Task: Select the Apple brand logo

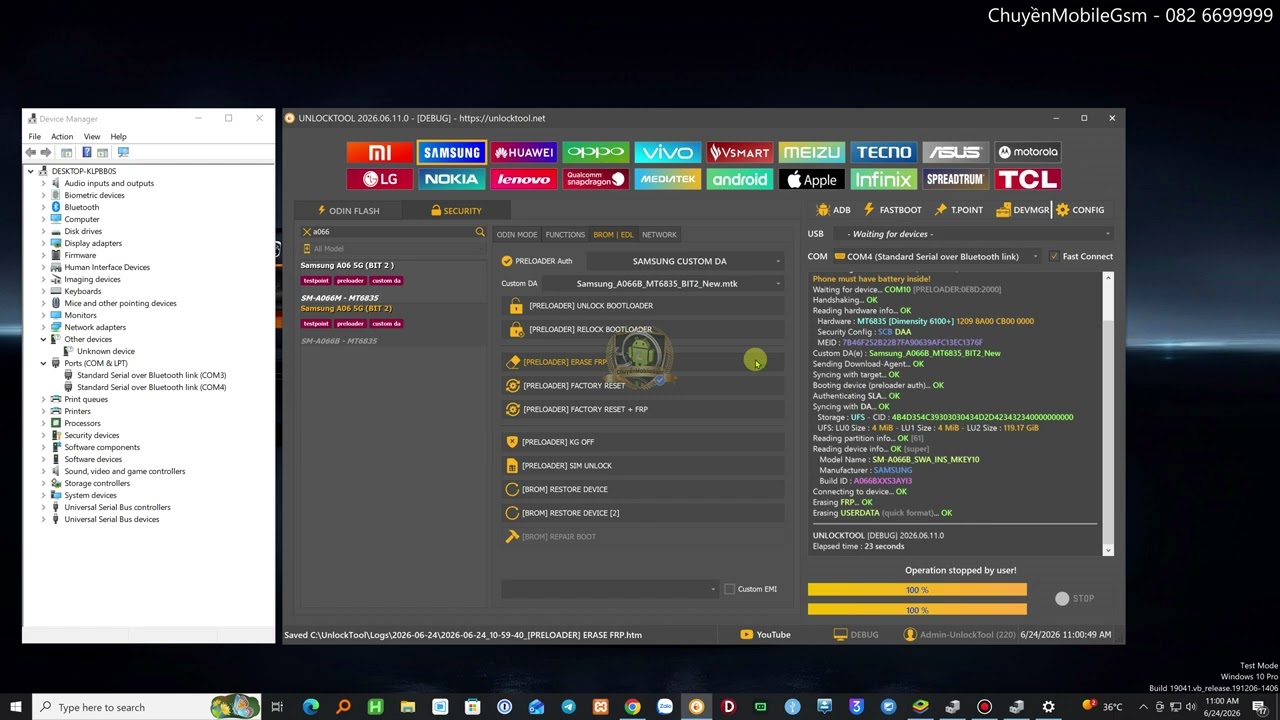Action: coord(812,179)
